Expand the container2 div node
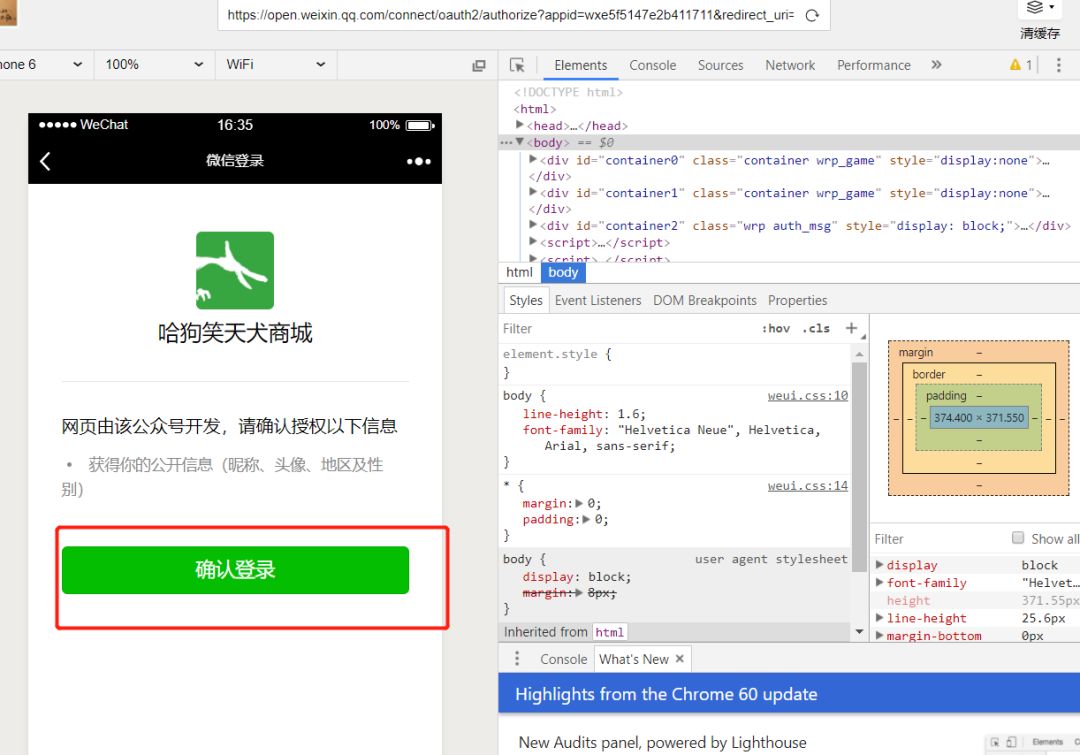The width and height of the screenshot is (1080, 755). point(533,225)
